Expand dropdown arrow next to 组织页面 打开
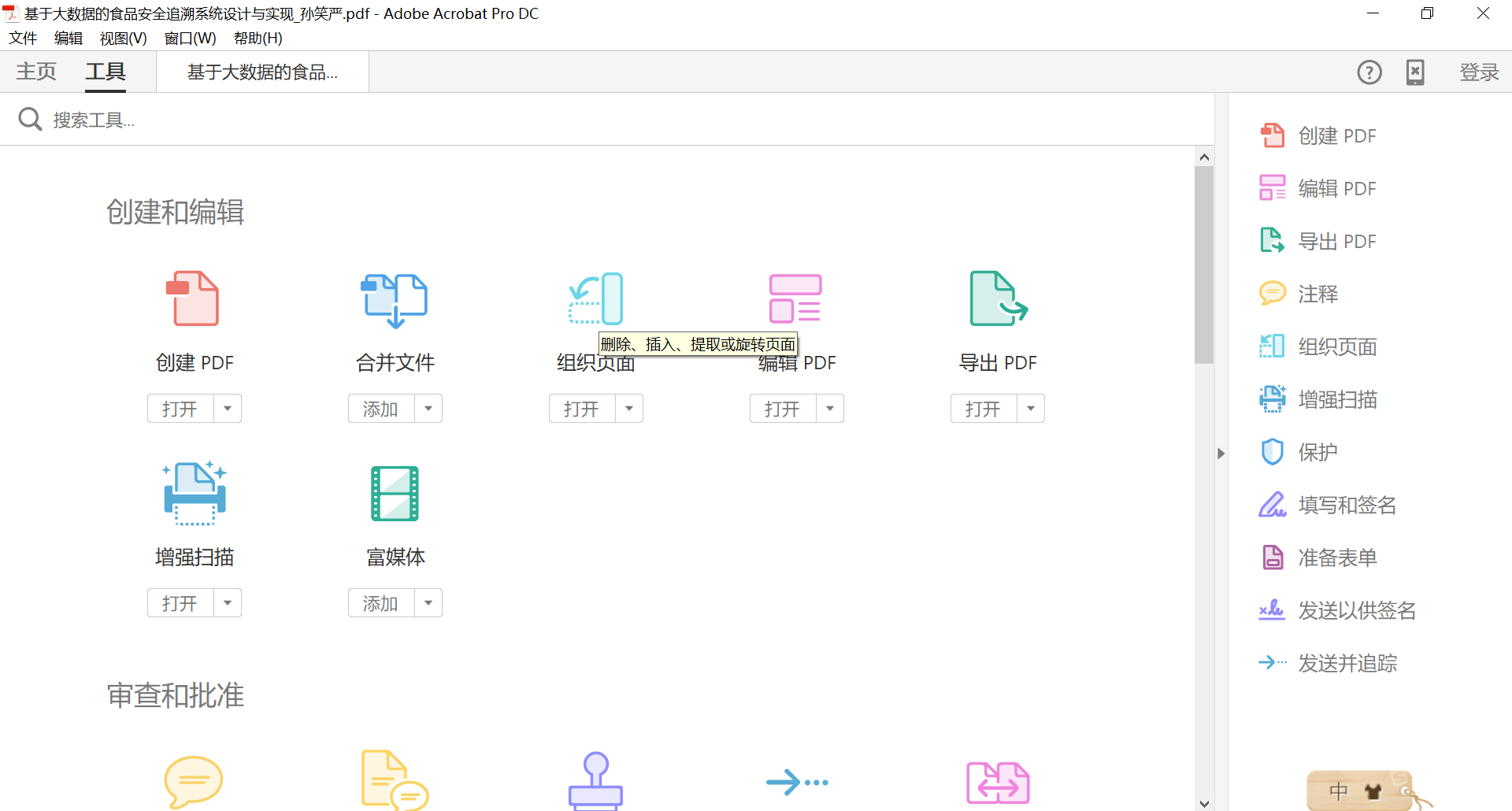 [x=629, y=409]
